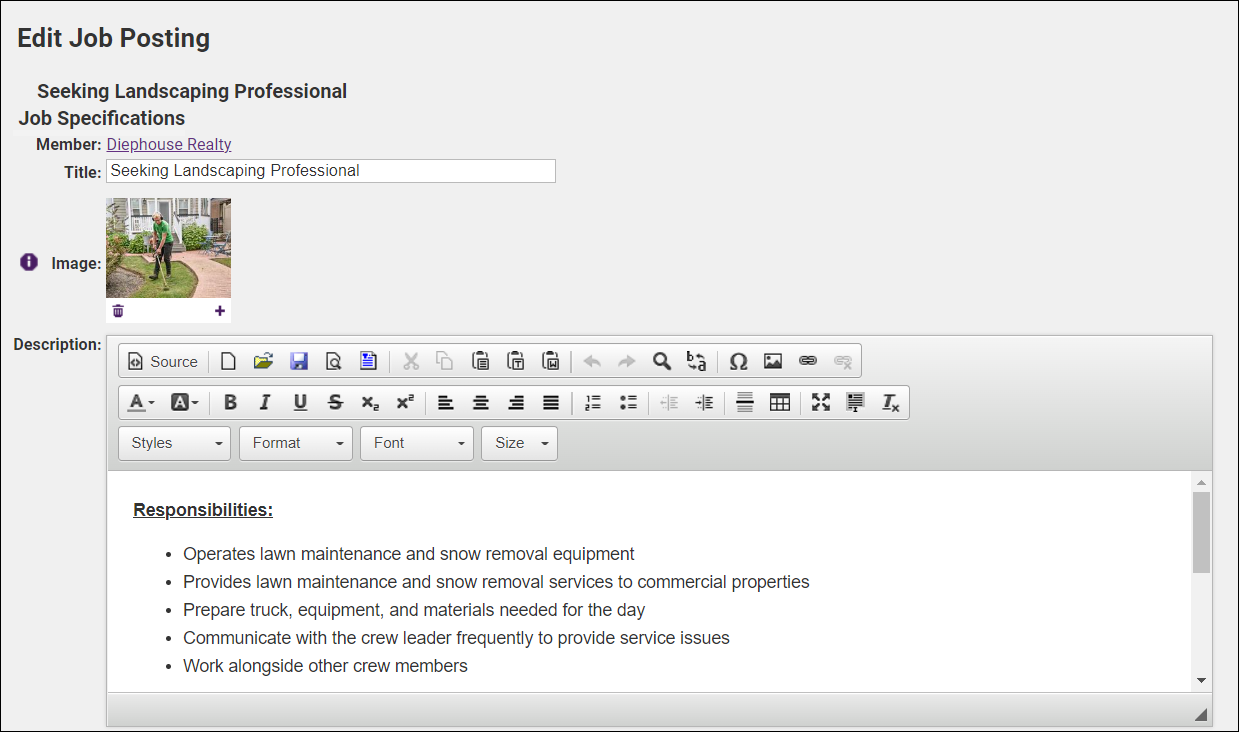Viewport: 1239px width, 732px height.
Task: Click the Responsibilities heading in the editor
Action: point(203,510)
